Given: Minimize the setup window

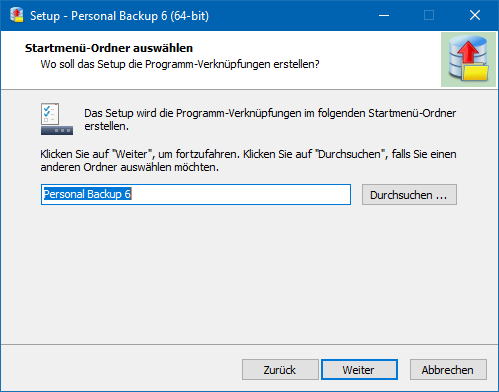Looking at the screenshot, I should click(384, 15).
